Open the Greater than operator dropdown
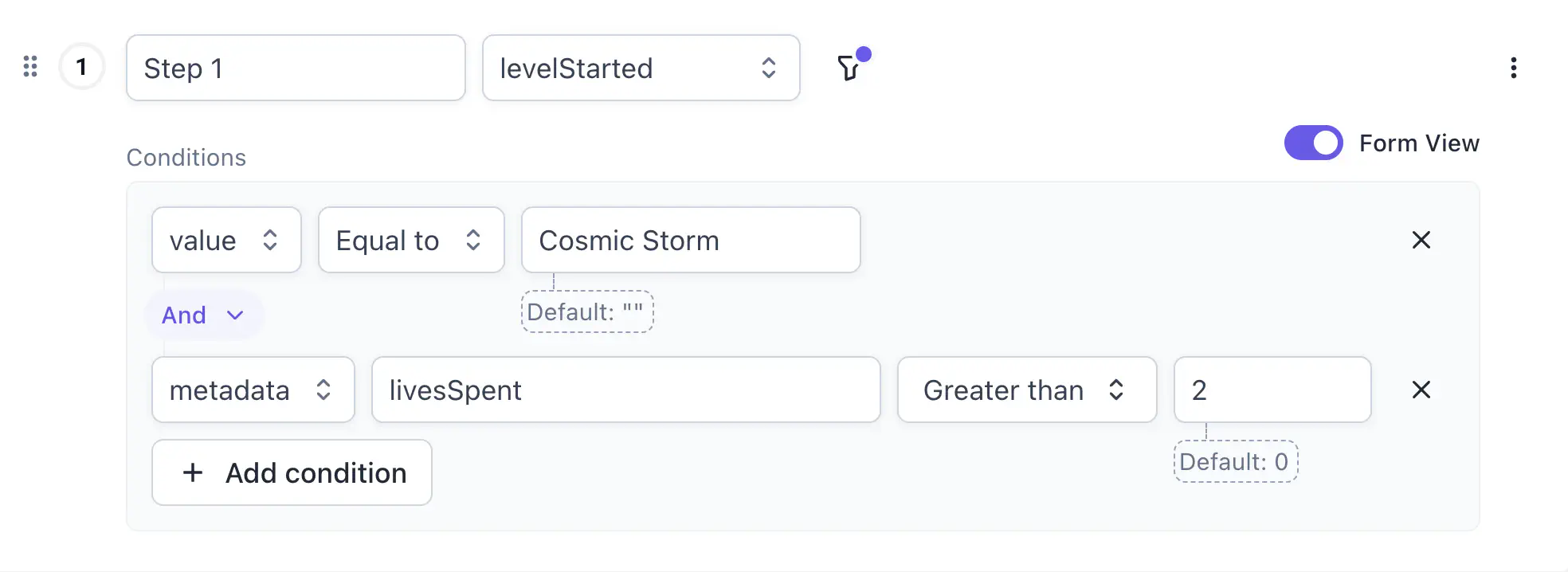This screenshot has height=572, width=1568. pos(1026,390)
